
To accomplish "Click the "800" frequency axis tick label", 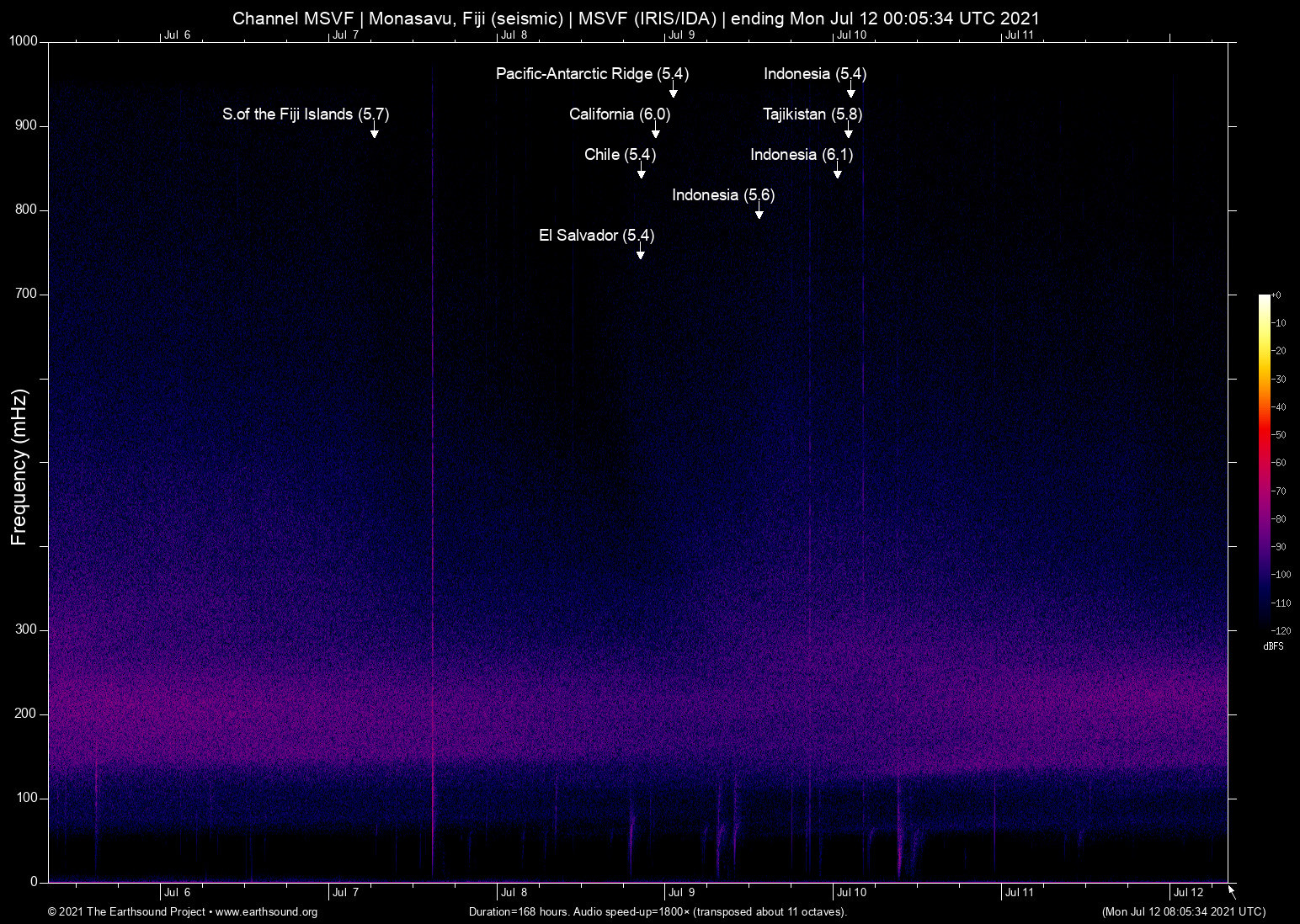I will pyautogui.click(x=27, y=210).
